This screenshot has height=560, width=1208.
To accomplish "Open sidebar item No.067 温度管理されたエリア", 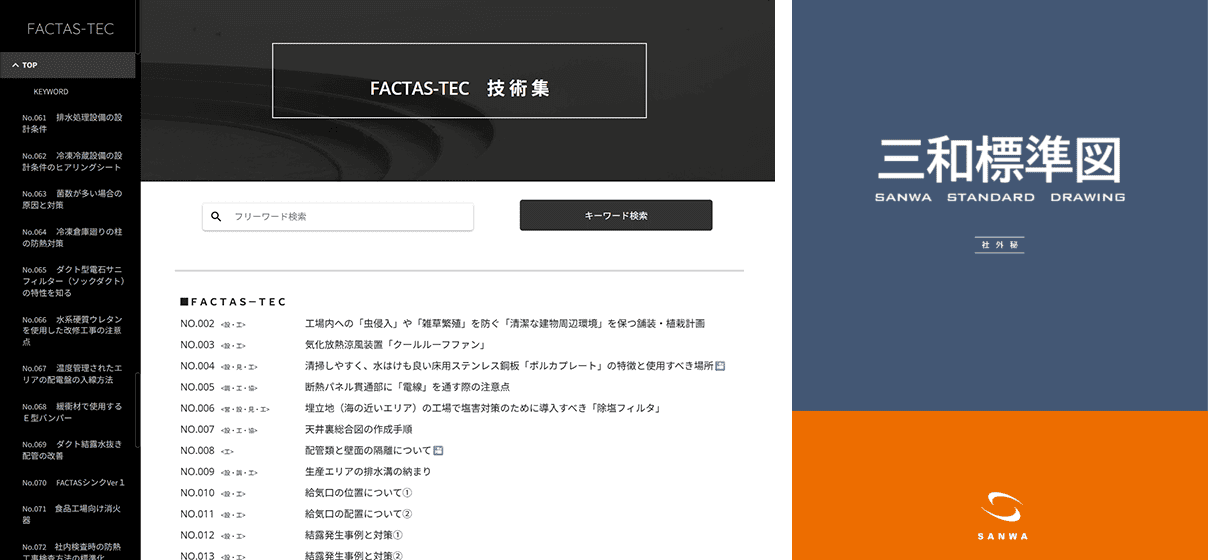I will 72,374.
